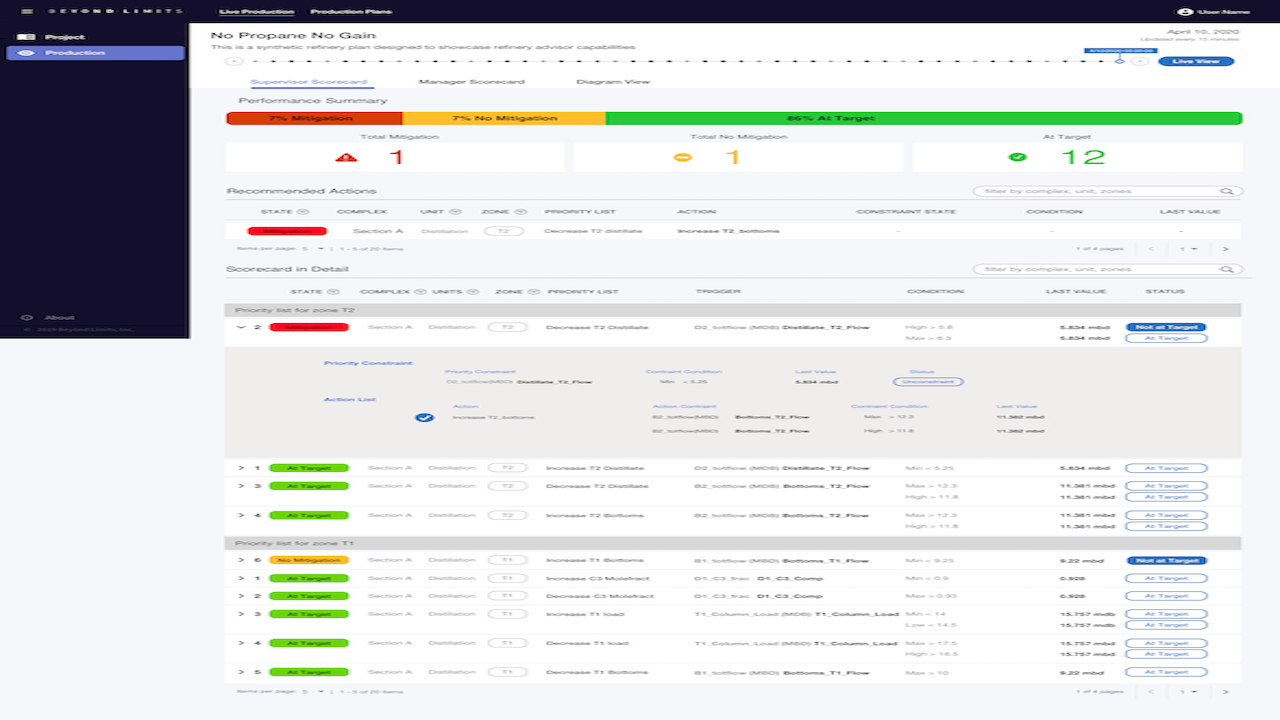Click the Scorecard in Detail search magnifier icon
The width and height of the screenshot is (1280, 720).
click(x=1226, y=269)
